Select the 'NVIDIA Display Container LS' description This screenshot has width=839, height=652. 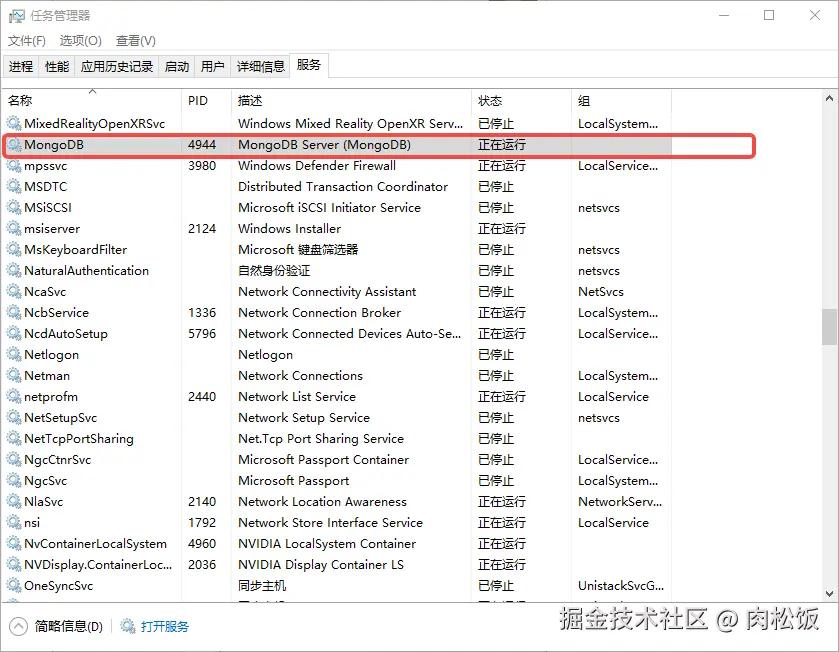(321, 565)
